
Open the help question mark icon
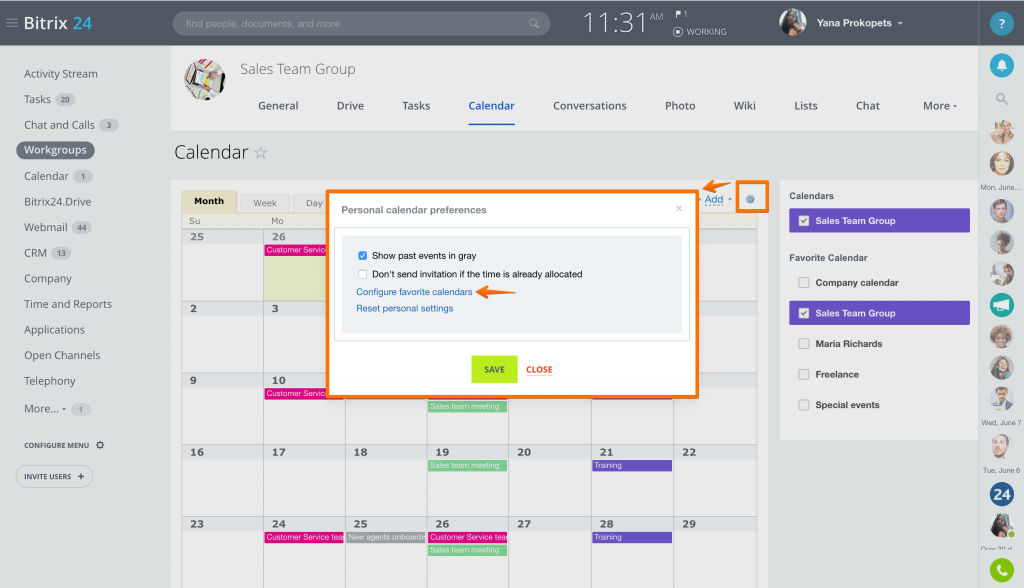point(1001,24)
